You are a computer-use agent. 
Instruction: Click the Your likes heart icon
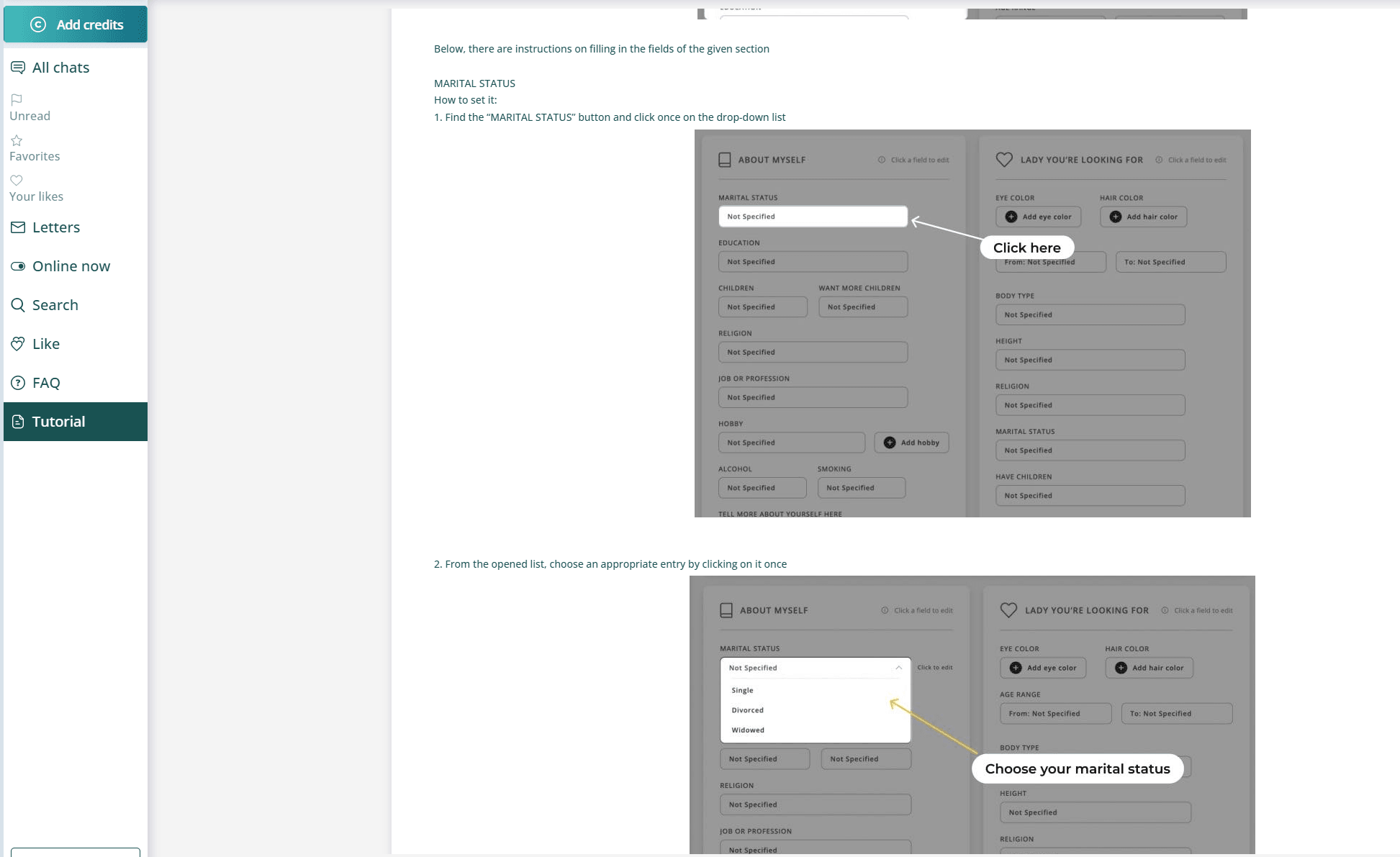pyautogui.click(x=17, y=180)
